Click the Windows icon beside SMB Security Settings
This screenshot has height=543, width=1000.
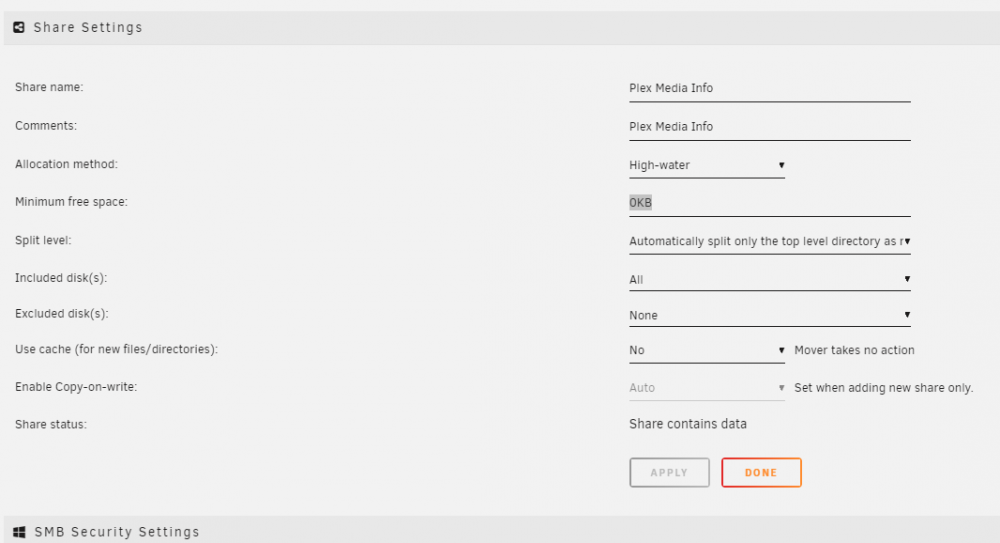[19, 532]
